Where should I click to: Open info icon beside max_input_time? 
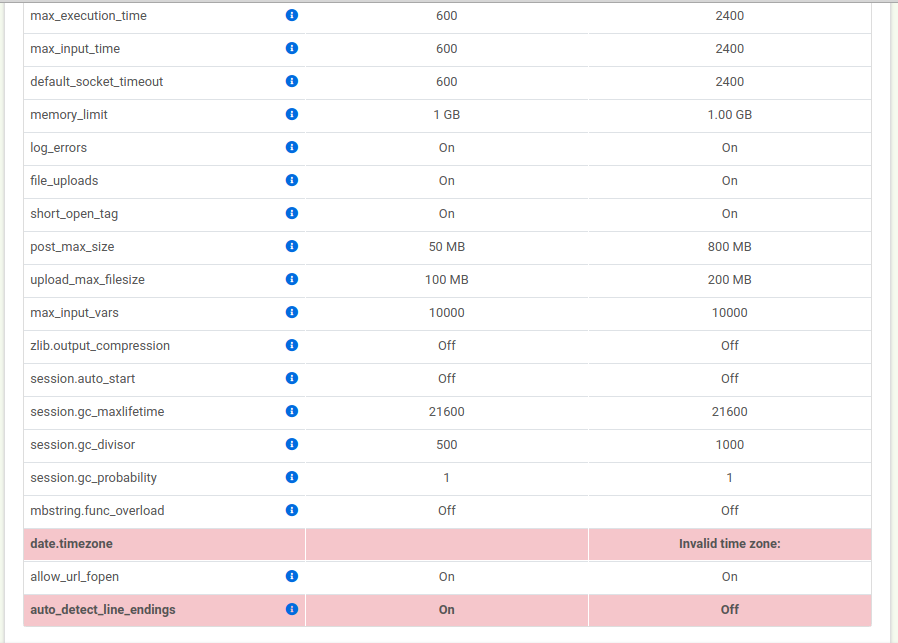pos(292,48)
